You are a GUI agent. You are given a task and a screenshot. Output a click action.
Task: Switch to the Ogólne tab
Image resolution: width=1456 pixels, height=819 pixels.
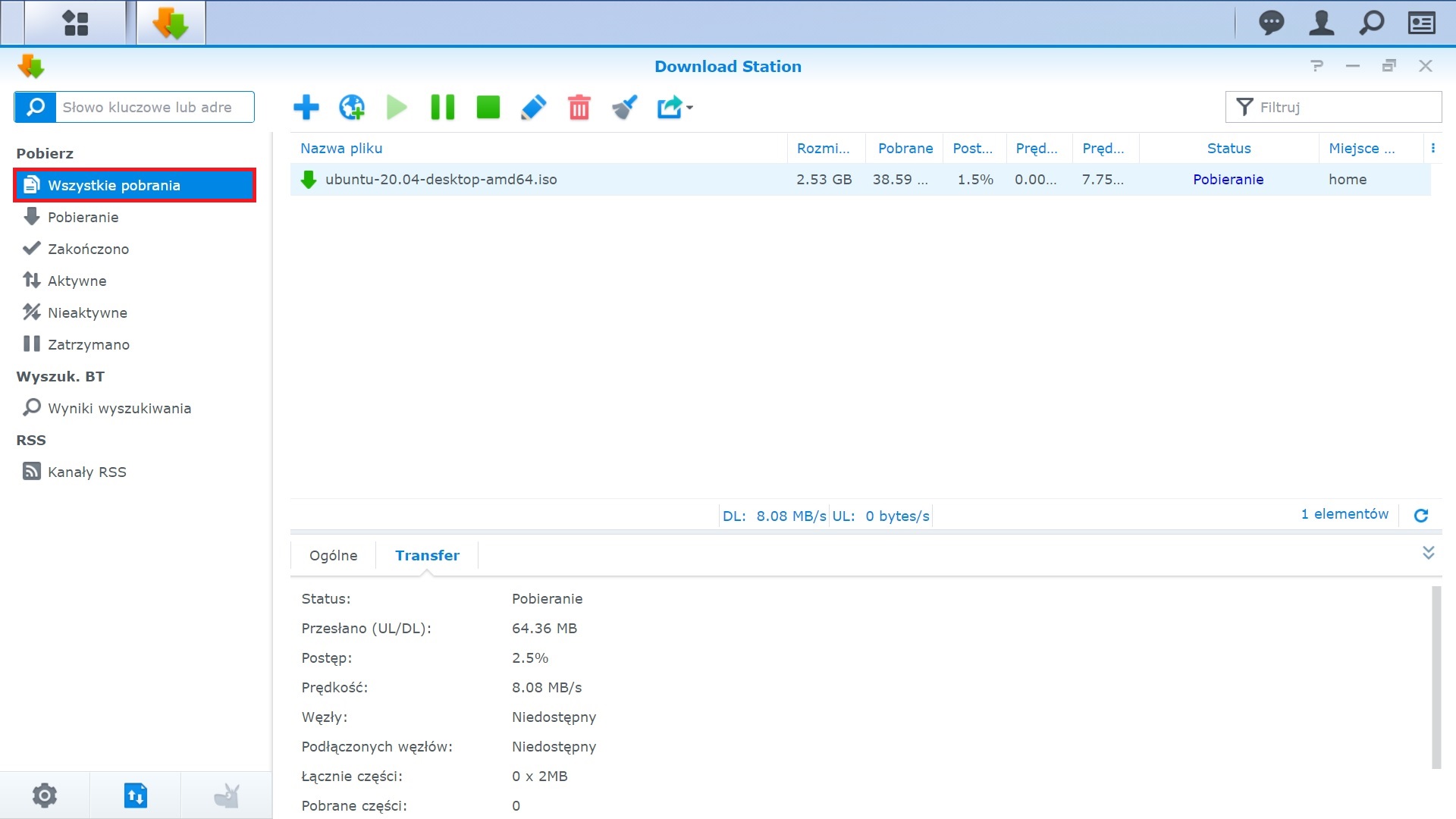[x=333, y=555]
